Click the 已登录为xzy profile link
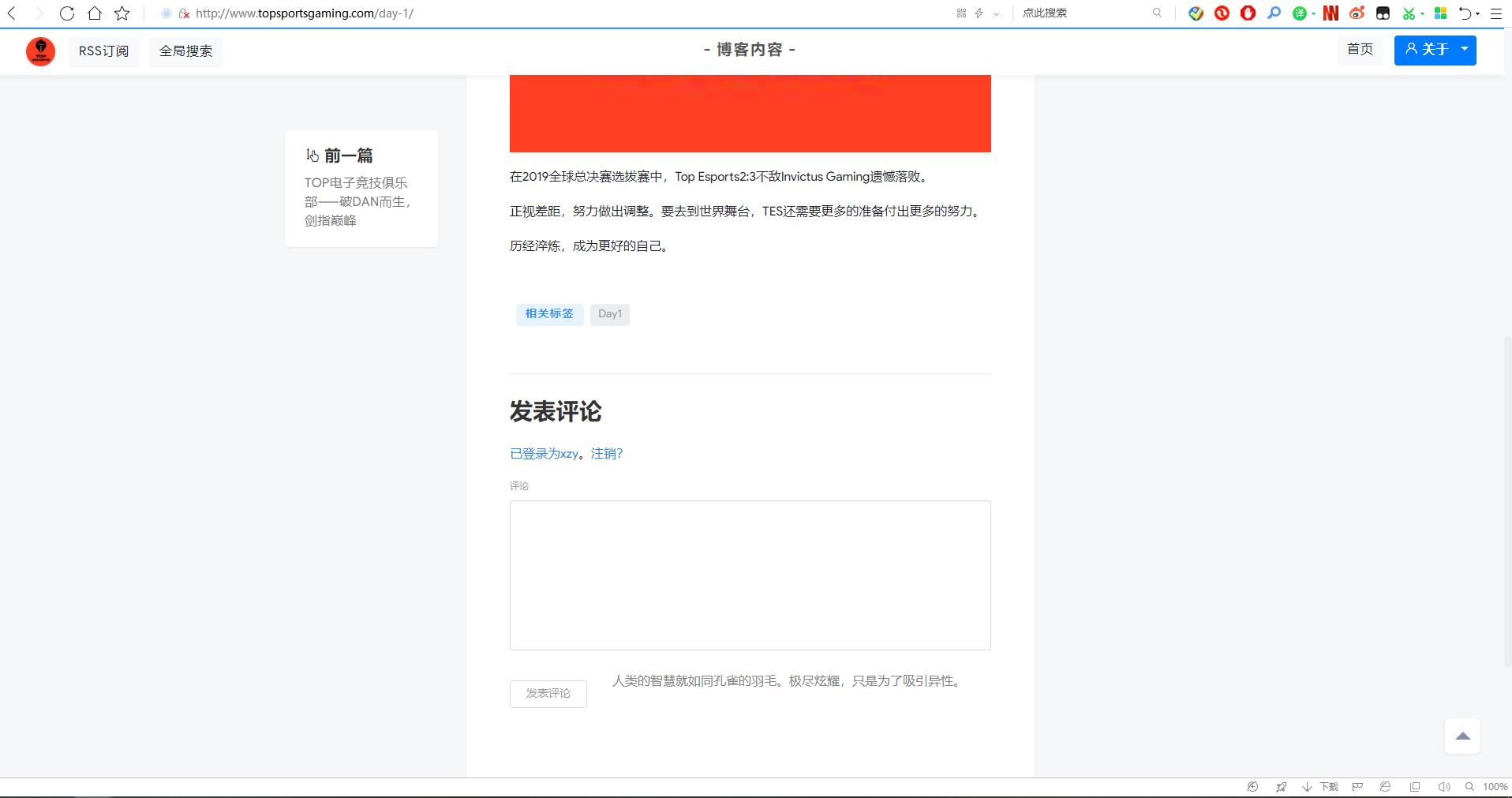The image size is (1512, 798). [544, 454]
